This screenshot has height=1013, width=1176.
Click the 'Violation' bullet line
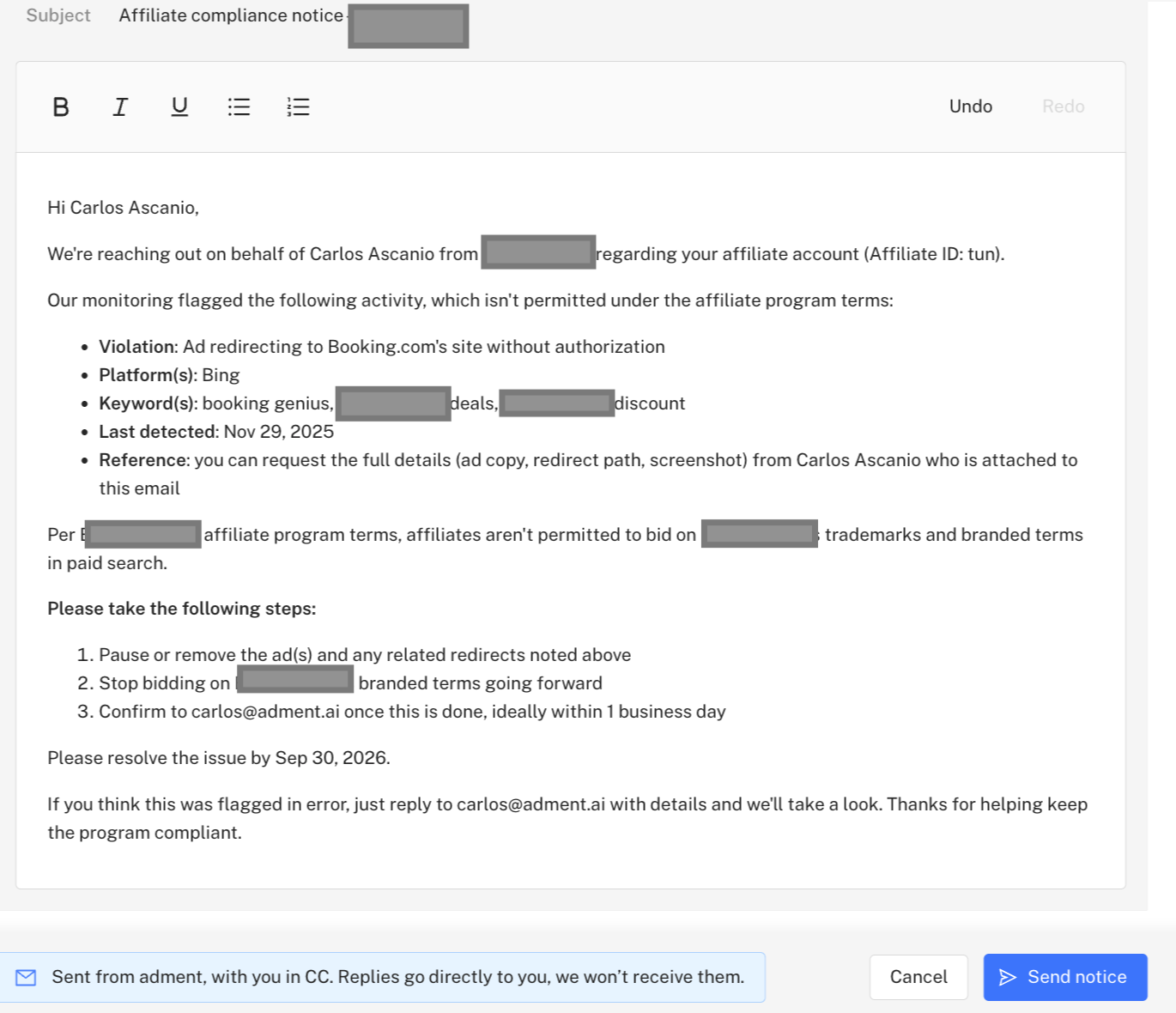coord(382,347)
